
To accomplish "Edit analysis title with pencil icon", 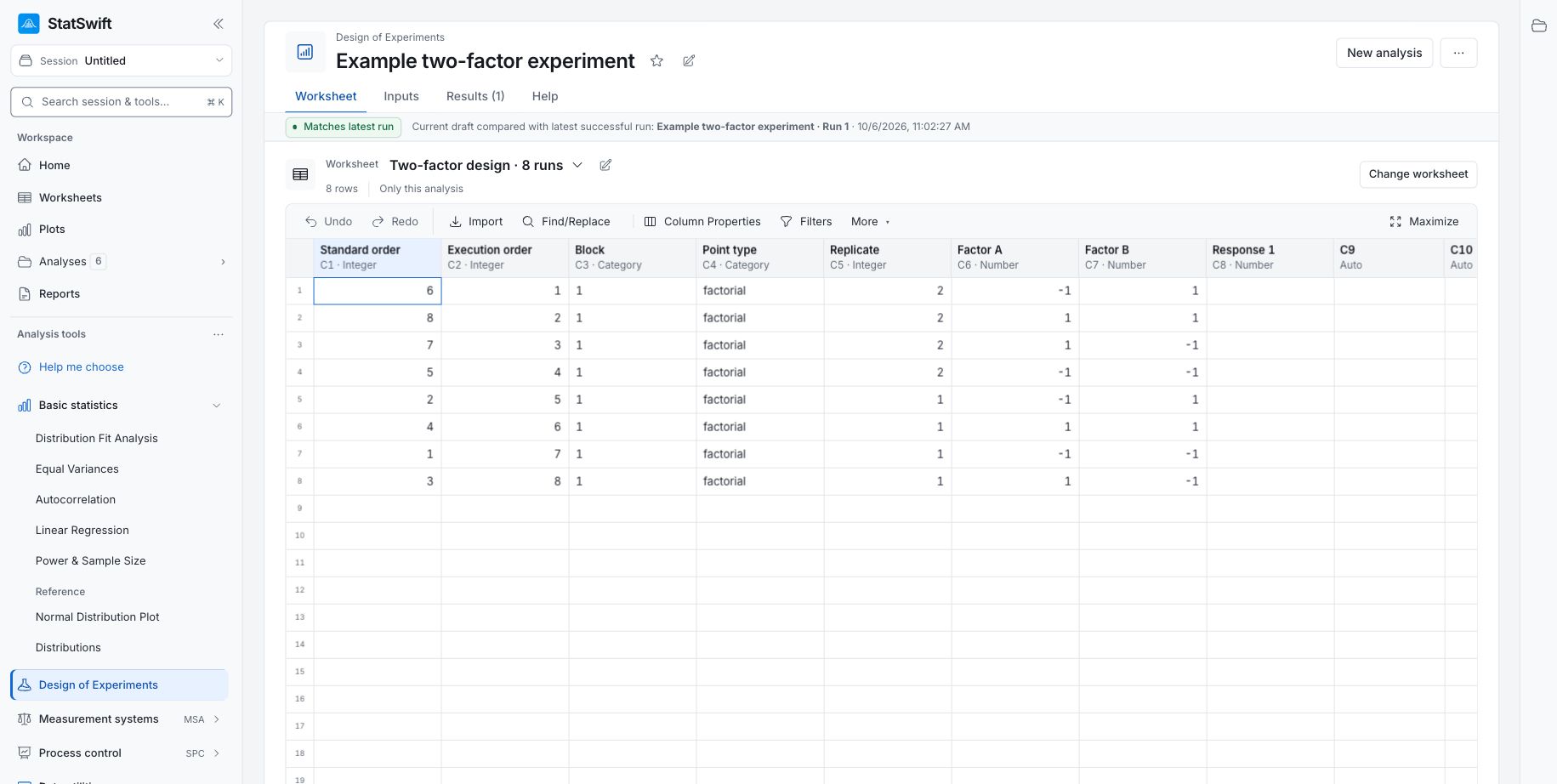I will click(x=689, y=61).
